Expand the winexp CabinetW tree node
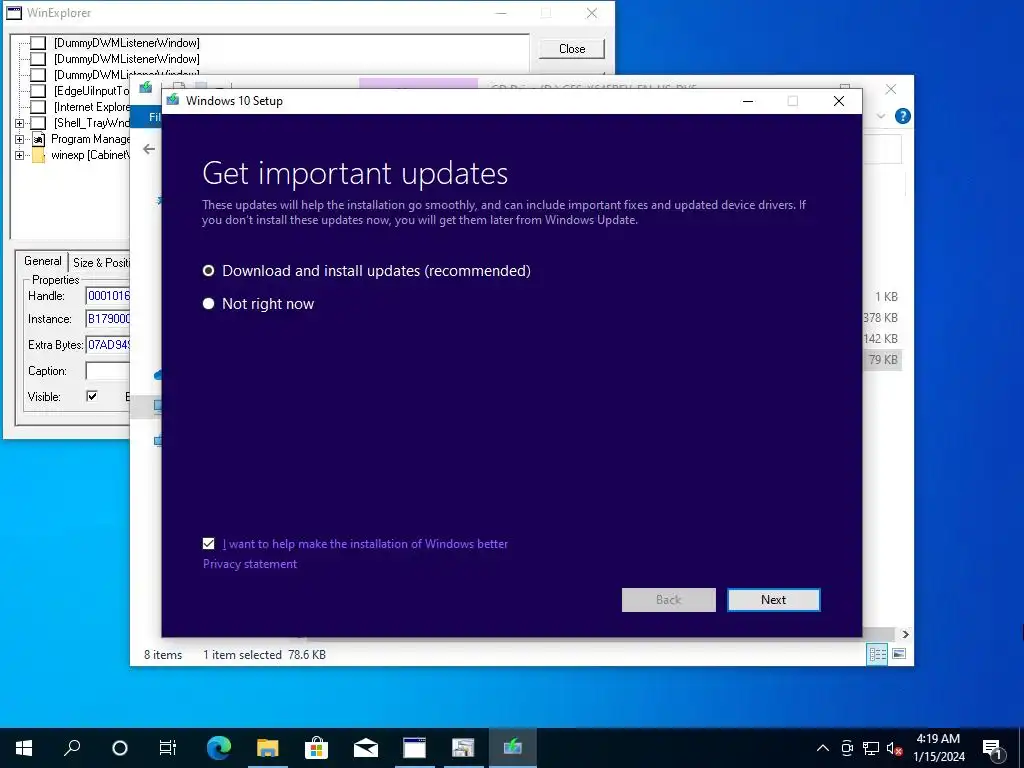This screenshot has height=768, width=1024. [20, 155]
